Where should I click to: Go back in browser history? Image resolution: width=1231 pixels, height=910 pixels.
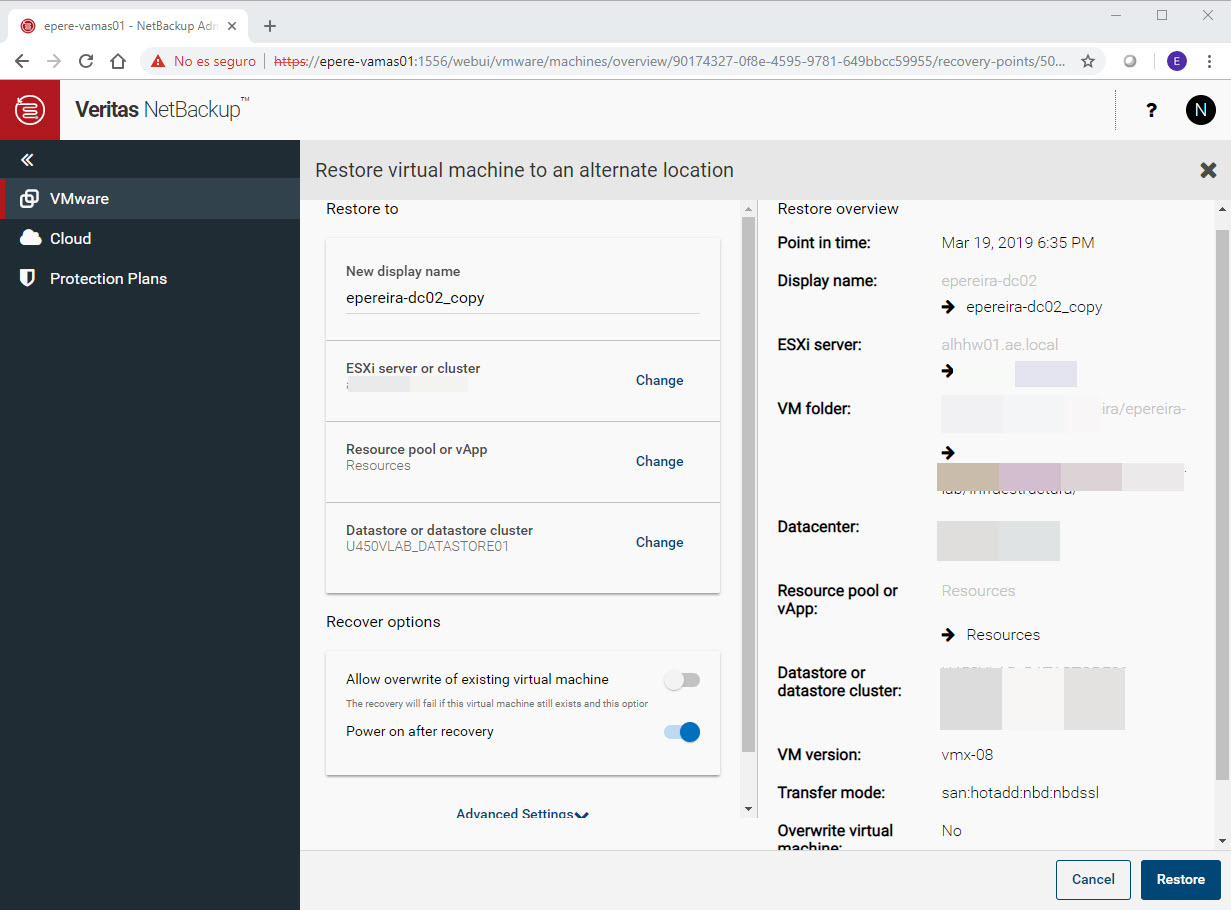[x=22, y=61]
